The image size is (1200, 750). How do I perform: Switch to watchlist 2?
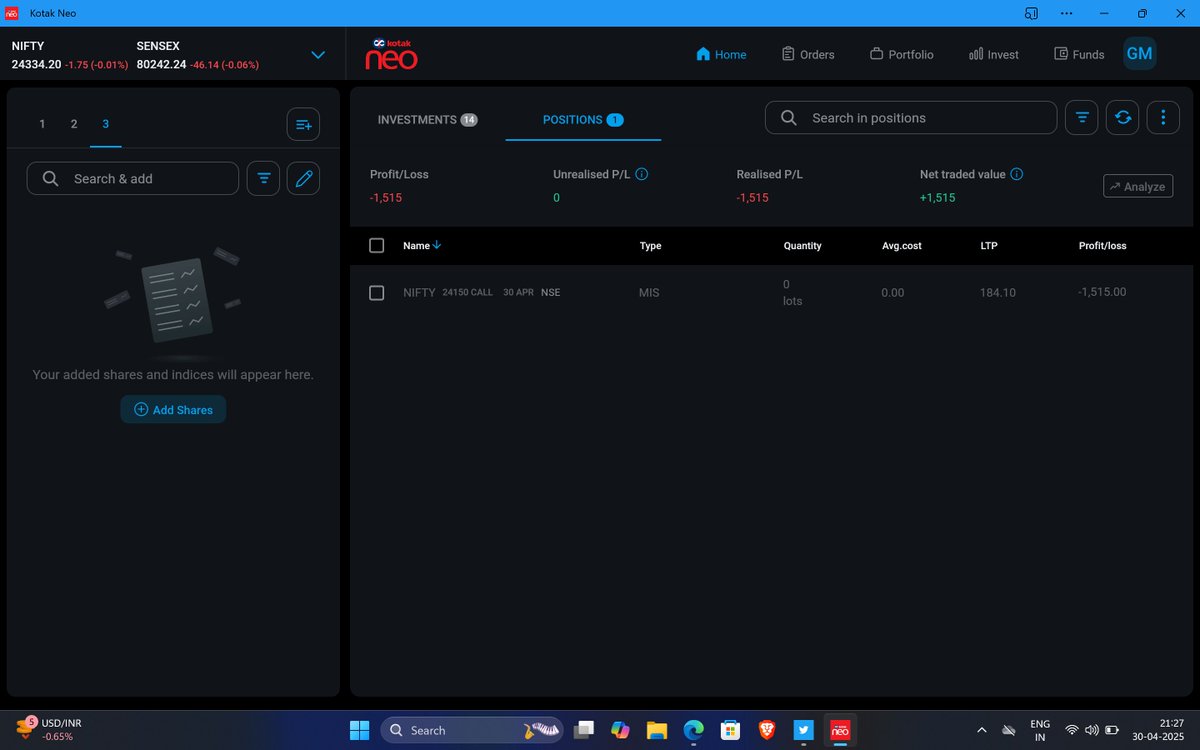pos(74,124)
